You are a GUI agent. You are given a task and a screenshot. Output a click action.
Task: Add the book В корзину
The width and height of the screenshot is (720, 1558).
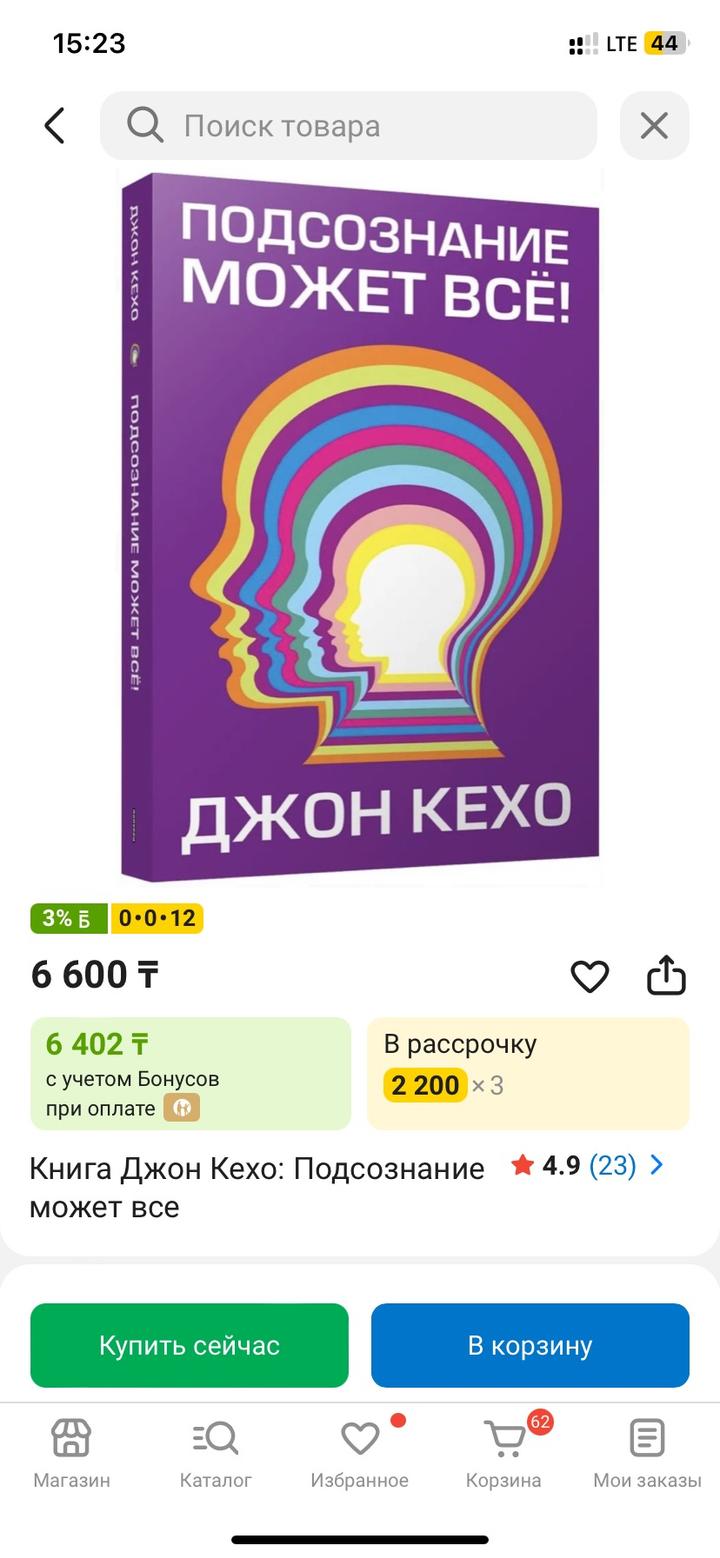[x=530, y=1345]
